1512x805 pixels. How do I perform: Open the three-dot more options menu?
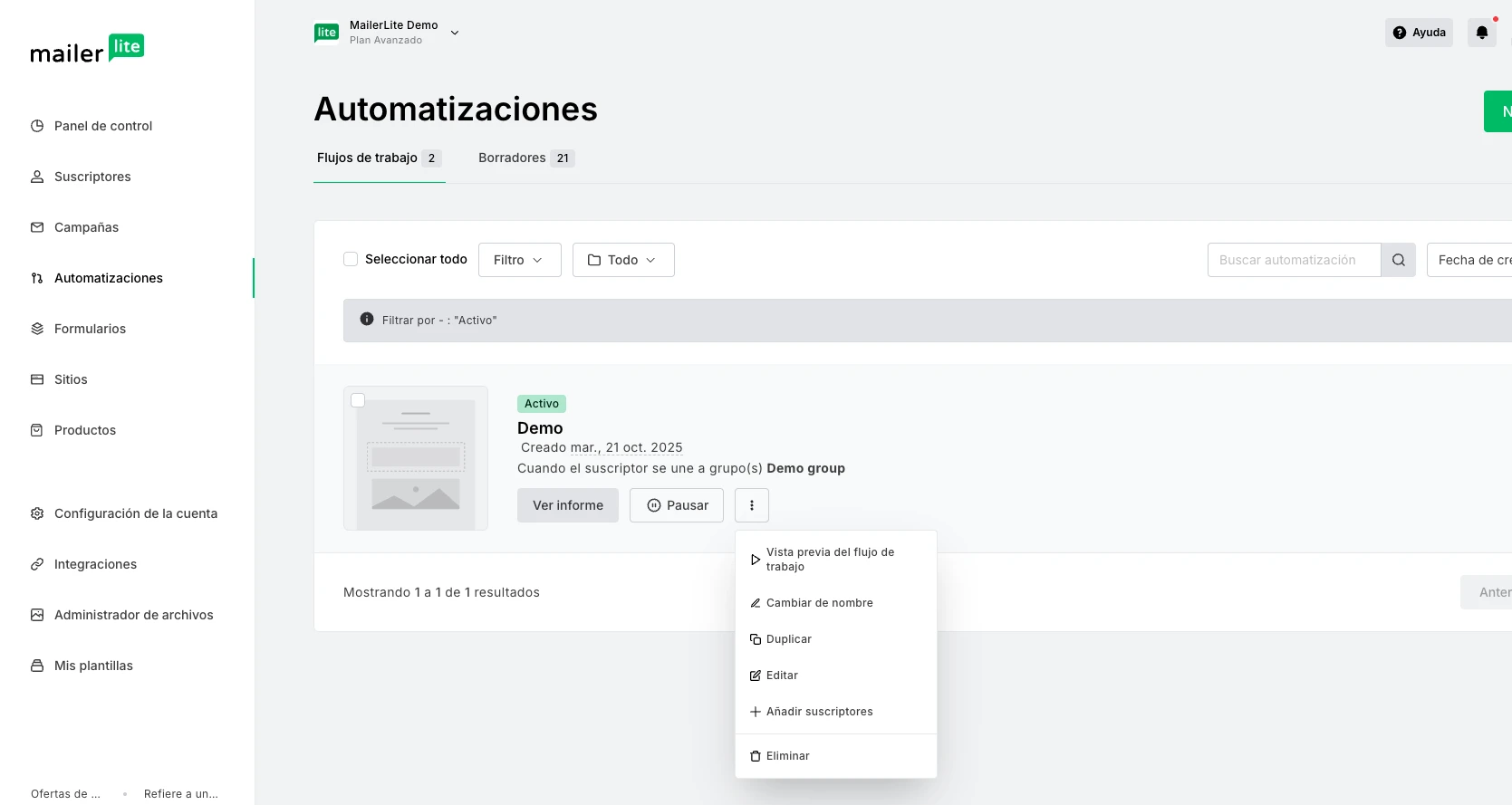point(751,505)
